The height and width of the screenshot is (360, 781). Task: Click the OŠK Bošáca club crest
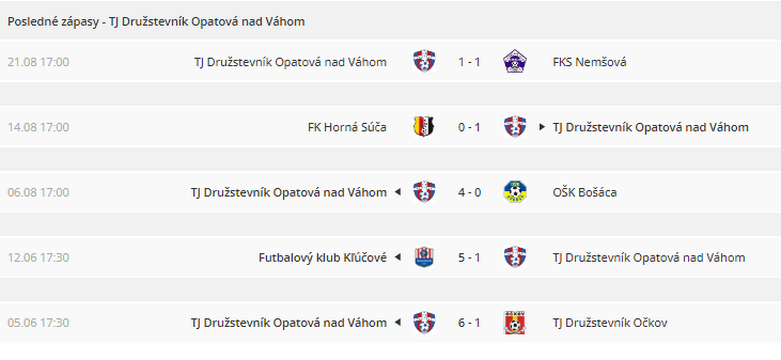click(515, 192)
